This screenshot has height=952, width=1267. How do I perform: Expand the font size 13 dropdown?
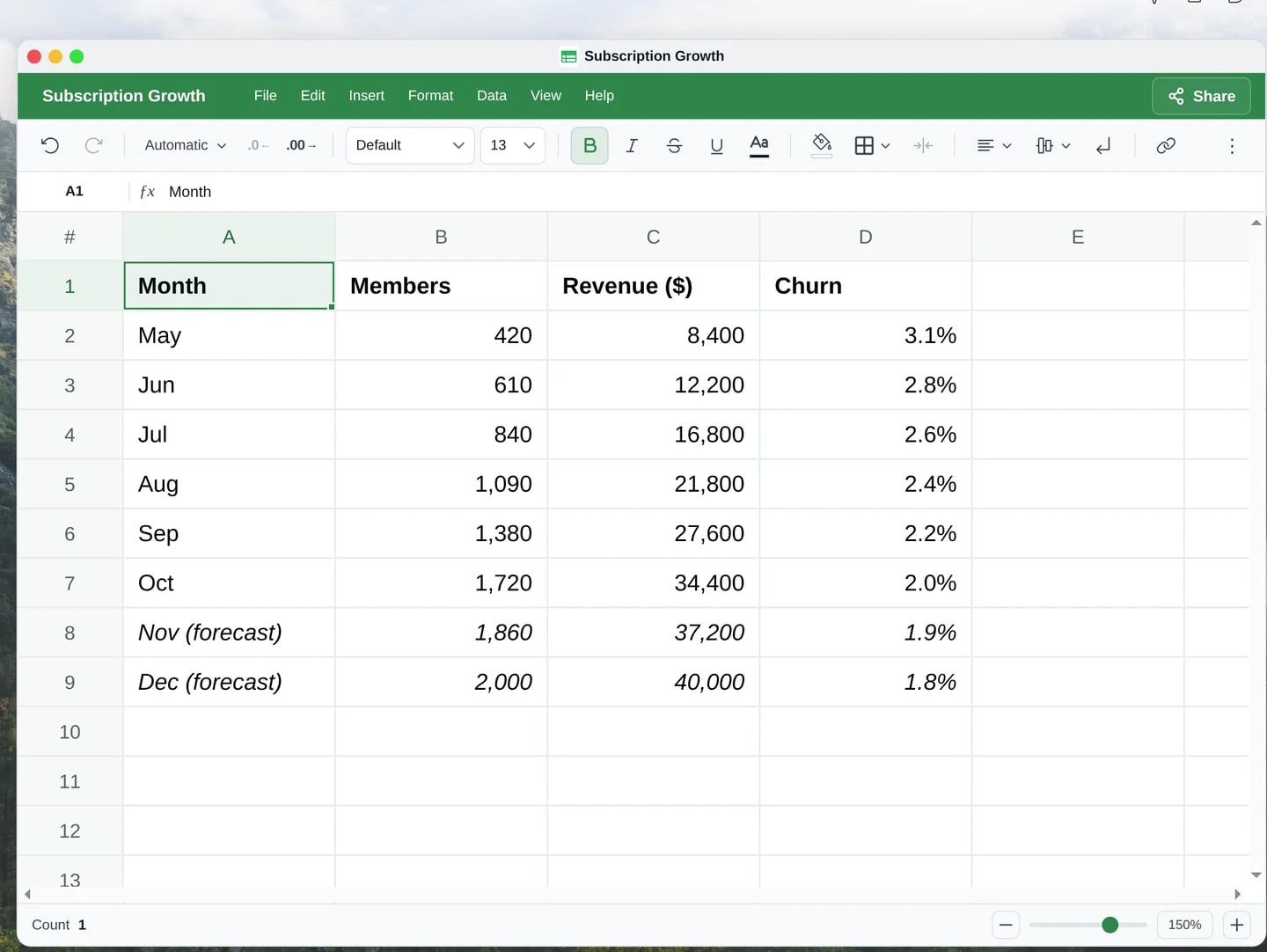513,145
